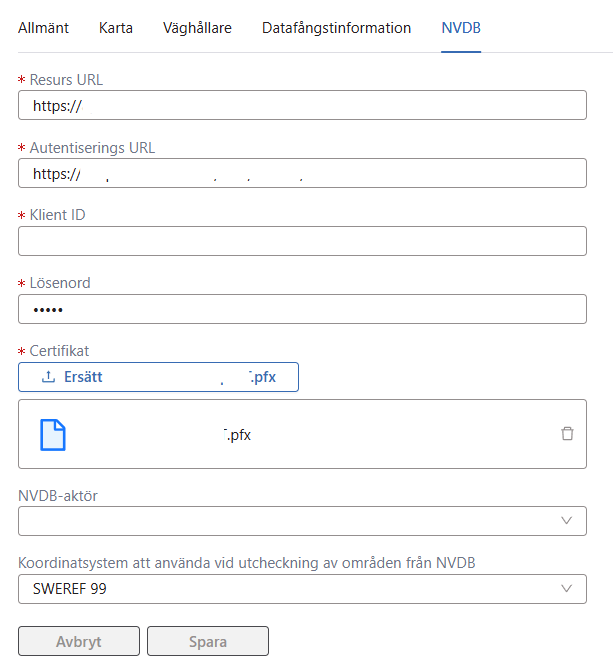Viewport: 613px width, 663px height.
Task: Focus the Resurs URL input field
Action: [302, 105]
